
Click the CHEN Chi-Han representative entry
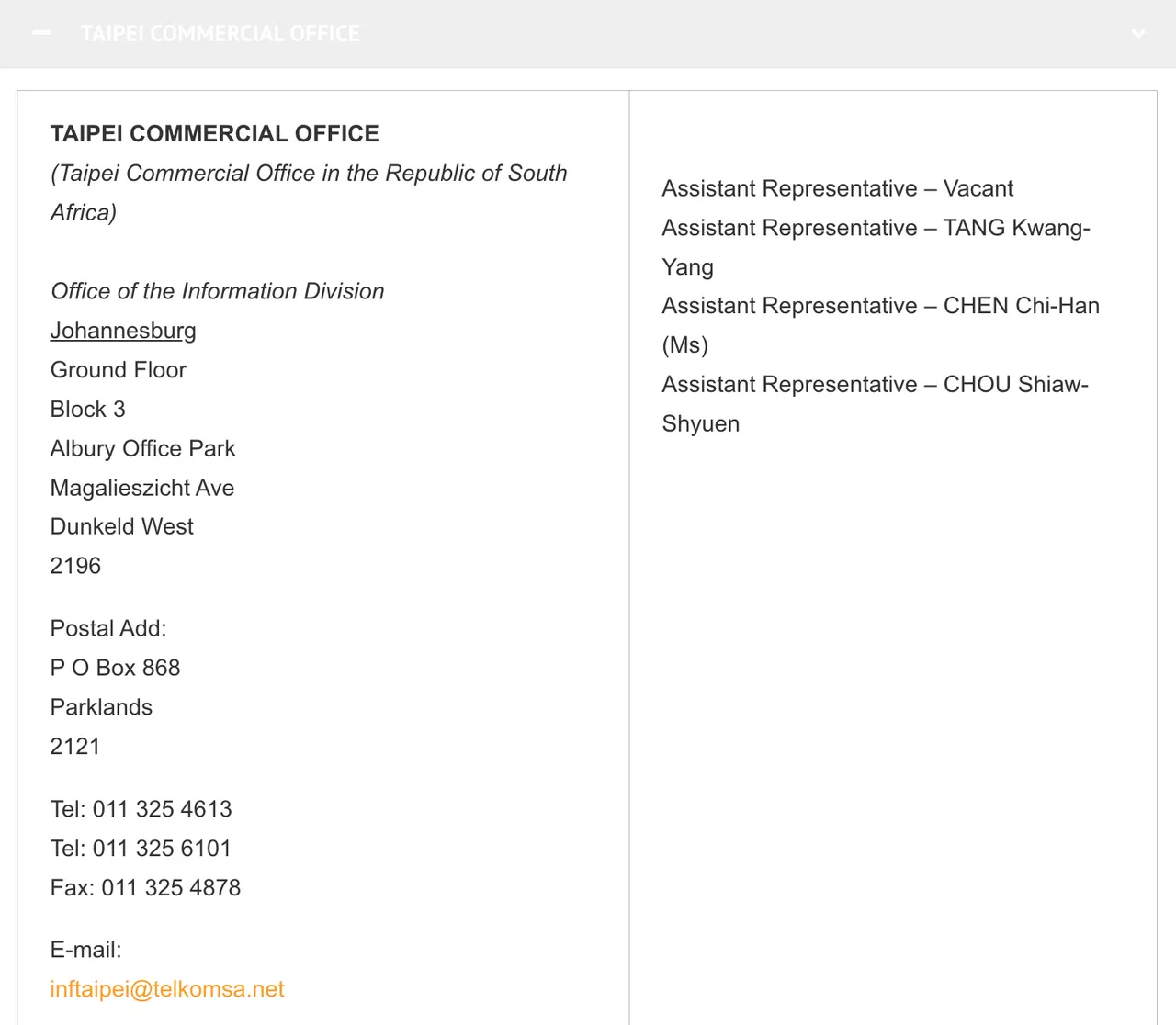click(x=880, y=307)
